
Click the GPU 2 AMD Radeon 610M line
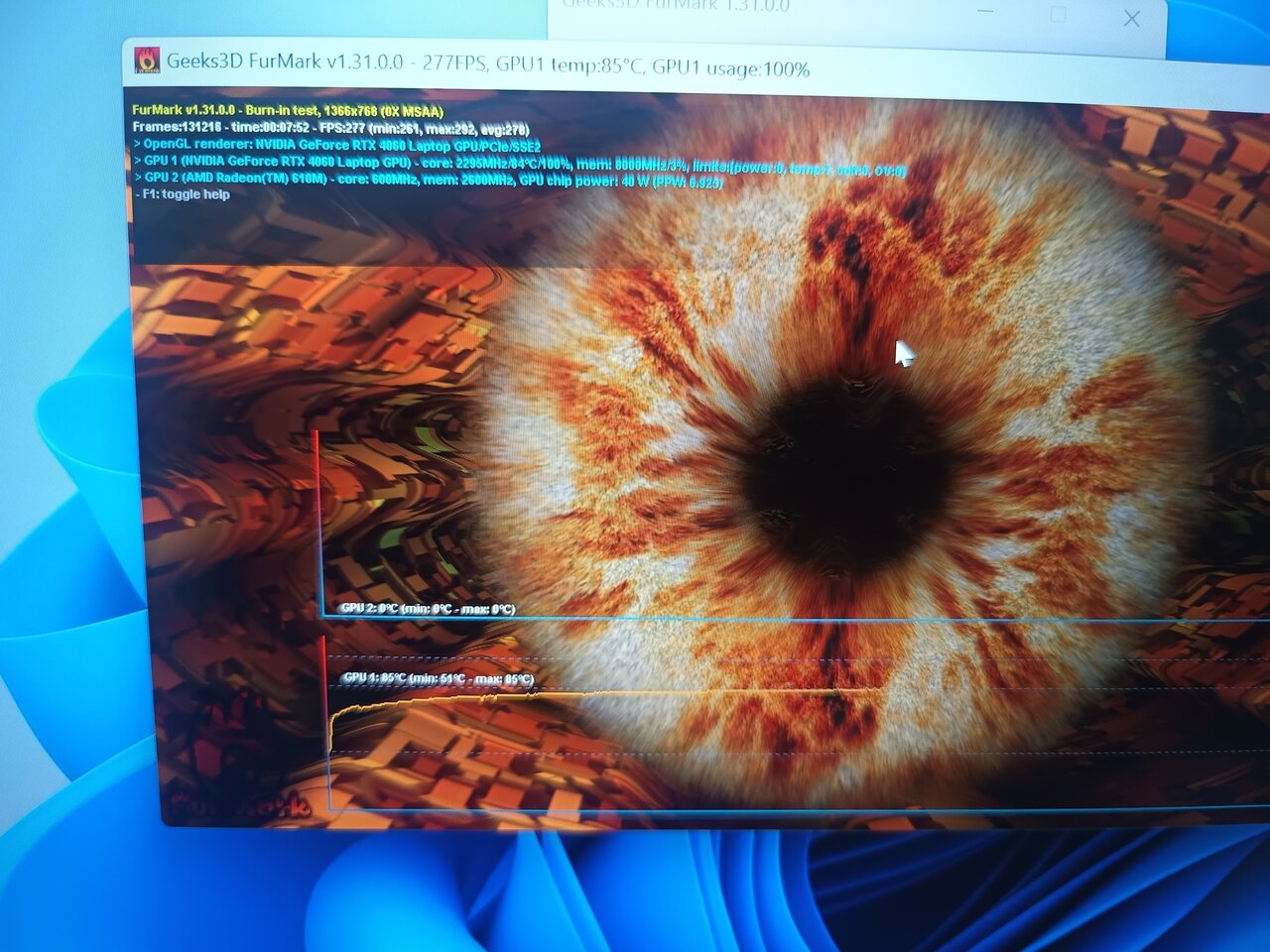click(428, 179)
